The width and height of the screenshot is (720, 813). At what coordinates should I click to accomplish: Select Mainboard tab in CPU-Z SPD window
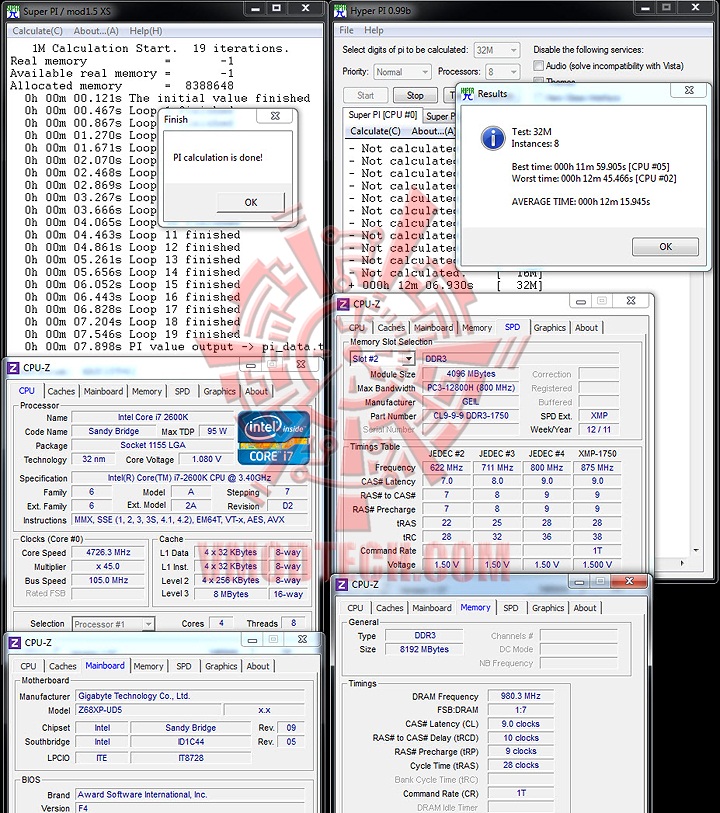(433, 328)
